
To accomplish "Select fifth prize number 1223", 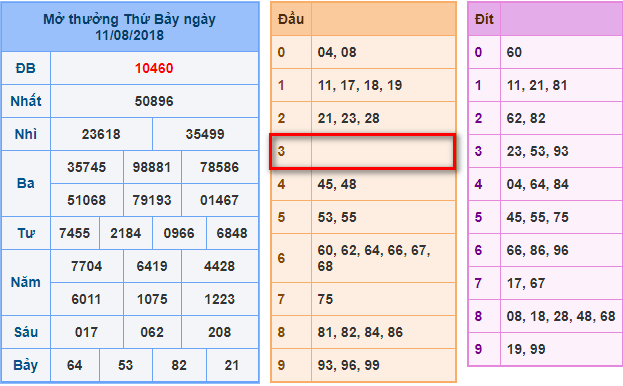I will coord(219,299).
